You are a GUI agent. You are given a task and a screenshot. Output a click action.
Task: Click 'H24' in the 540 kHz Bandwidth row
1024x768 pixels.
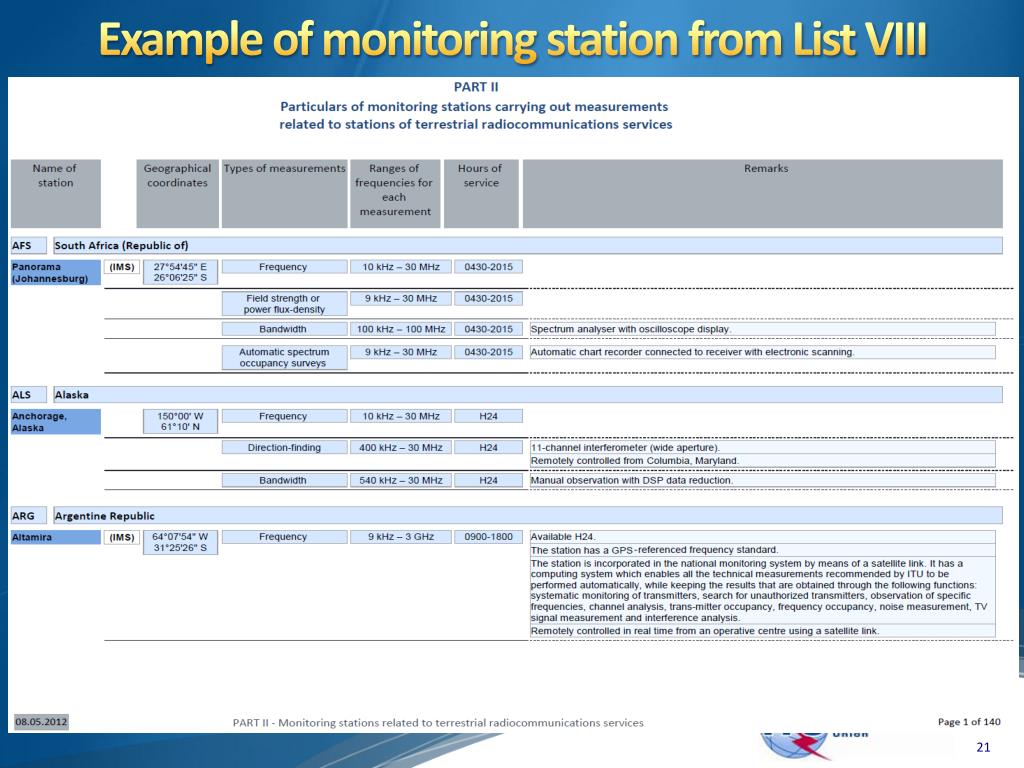tap(488, 480)
